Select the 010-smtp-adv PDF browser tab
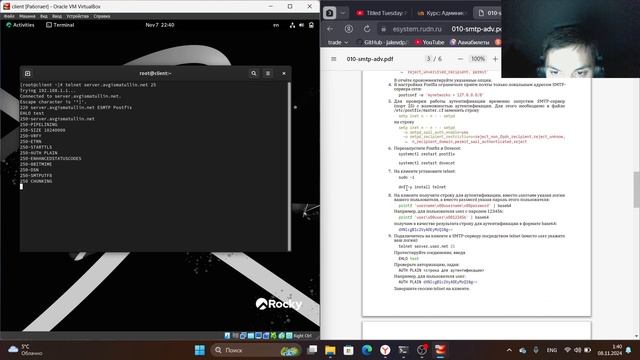This screenshot has width=640, height=360. [488, 13]
